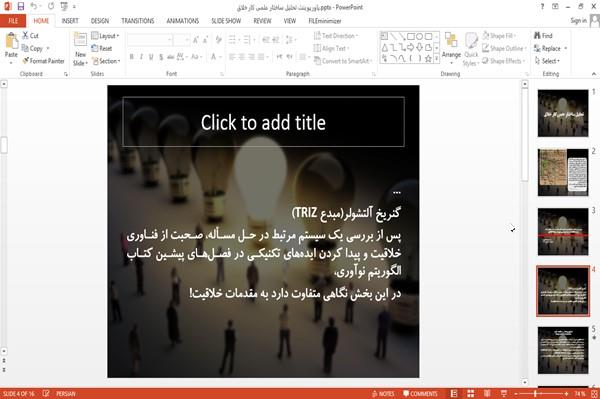Toggle Italic formatting
600x399 pixels.
(141, 57)
